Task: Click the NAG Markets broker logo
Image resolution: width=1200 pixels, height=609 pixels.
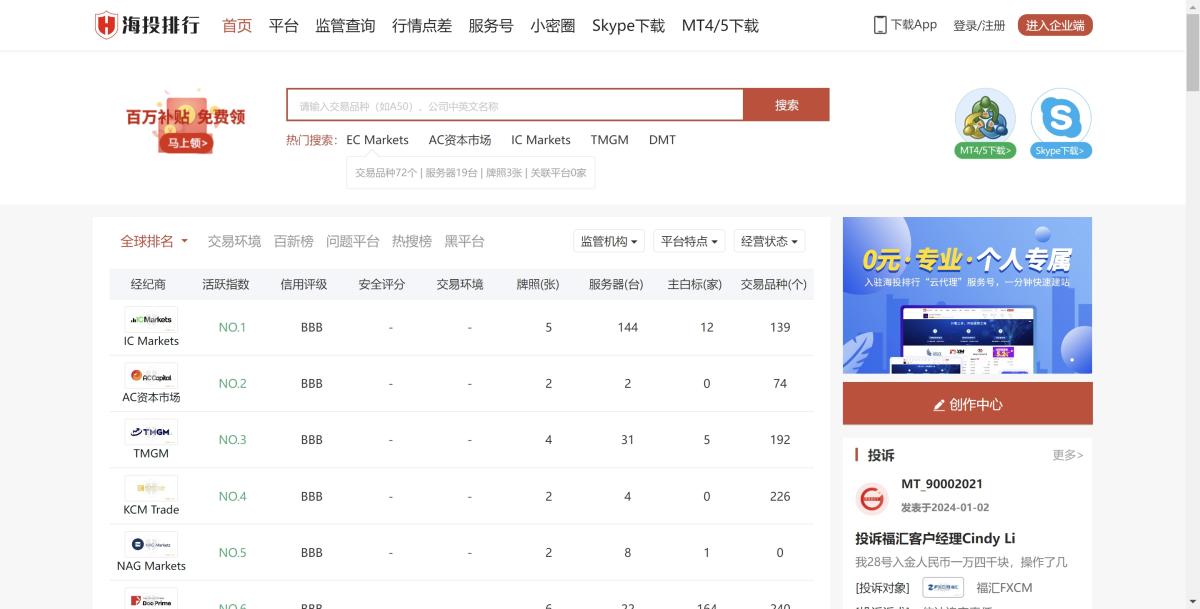Action: point(150,545)
